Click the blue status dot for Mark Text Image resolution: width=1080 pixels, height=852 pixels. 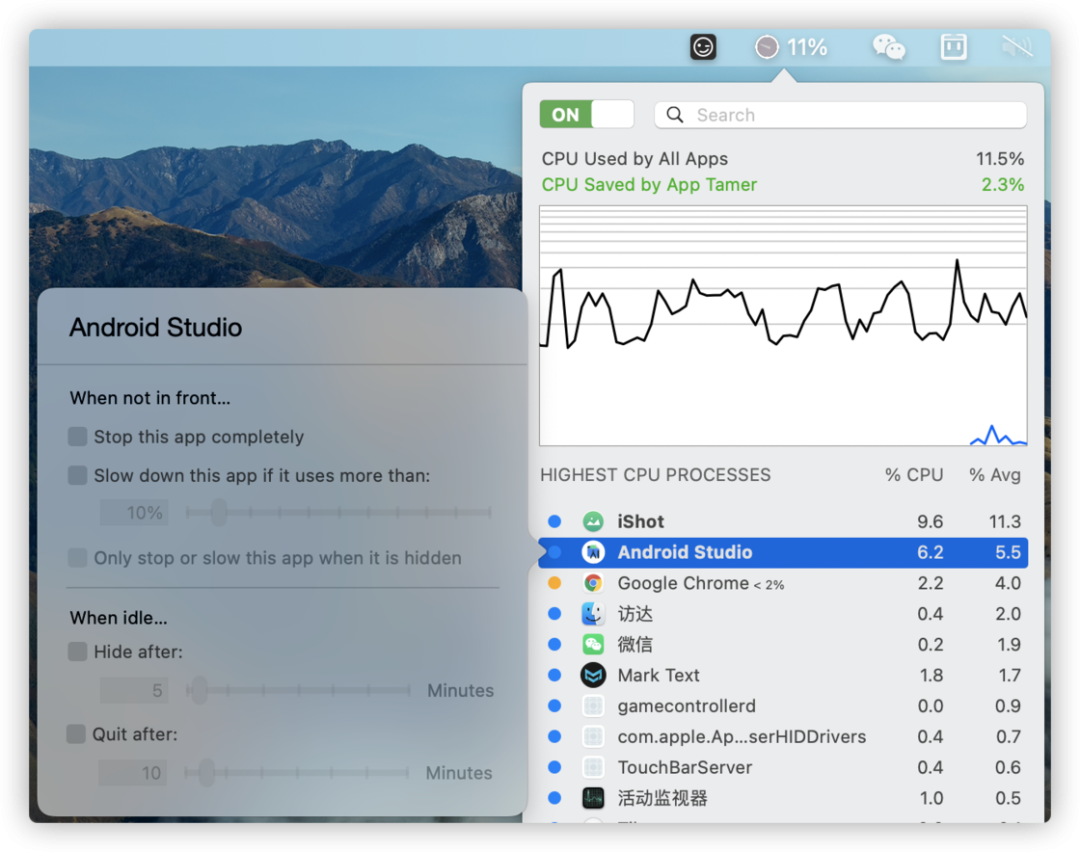pos(554,675)
